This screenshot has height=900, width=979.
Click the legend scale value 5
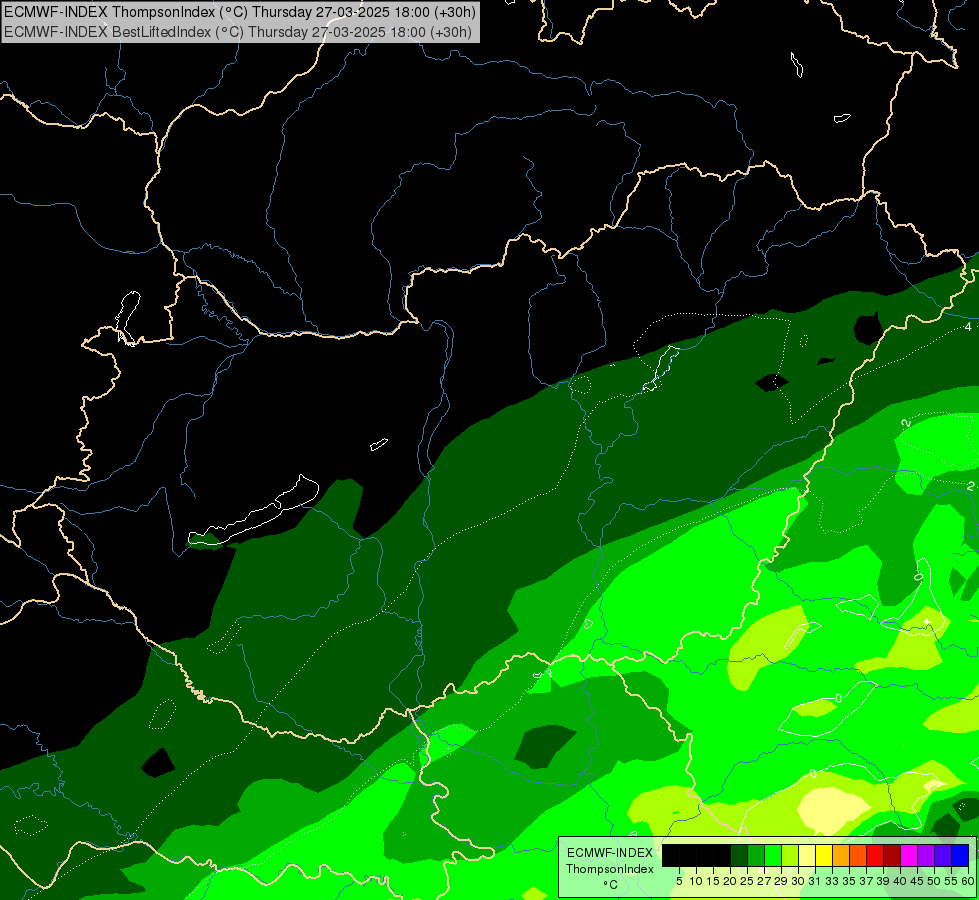coord(679,881)
